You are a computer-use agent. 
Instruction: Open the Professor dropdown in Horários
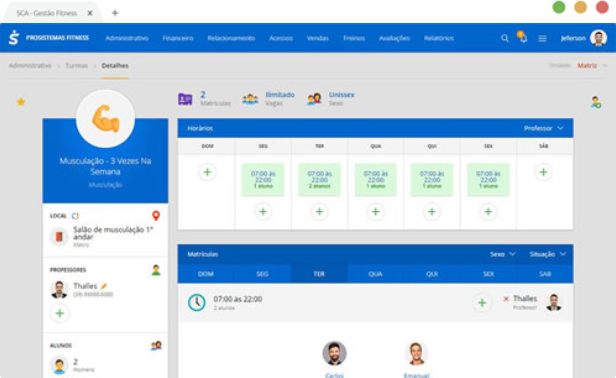point(544,128)
